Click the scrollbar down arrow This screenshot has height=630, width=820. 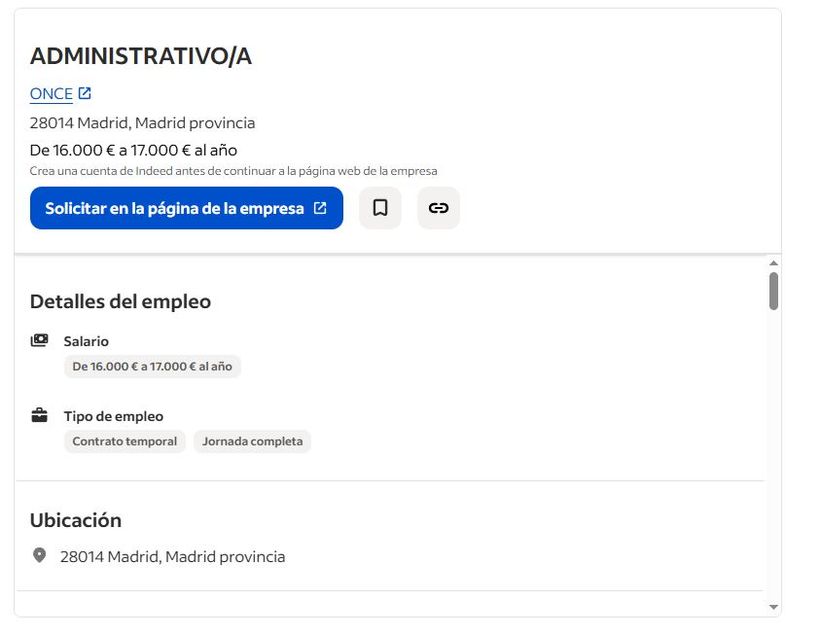coord(773,607)
